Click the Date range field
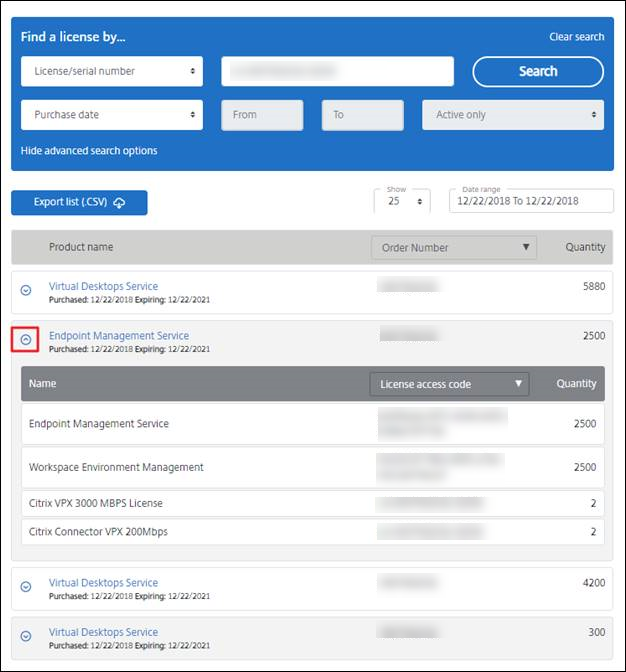 click(531, 201)
